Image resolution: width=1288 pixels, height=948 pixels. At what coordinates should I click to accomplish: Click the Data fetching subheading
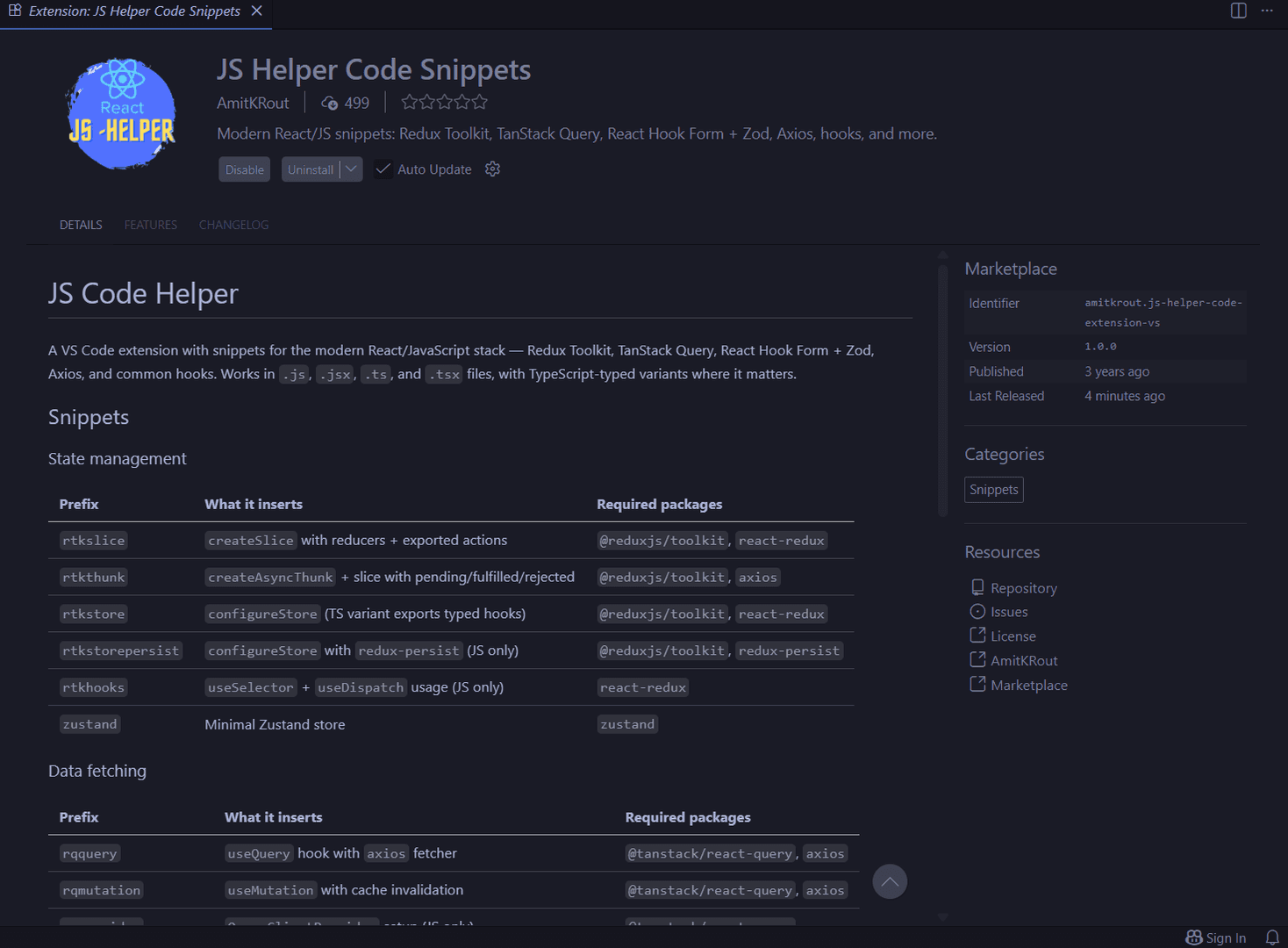pos(97,771)
